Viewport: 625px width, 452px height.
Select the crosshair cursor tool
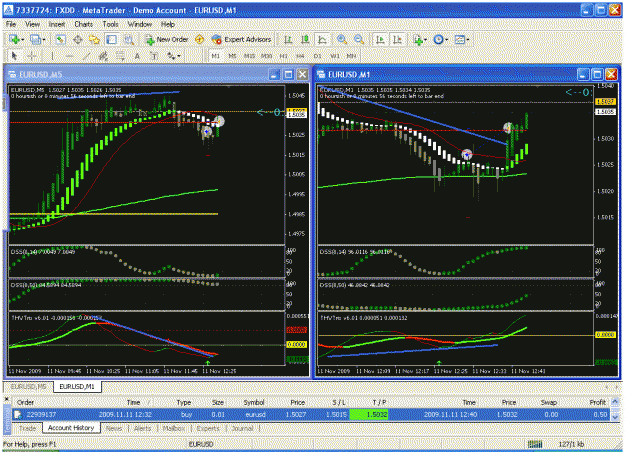(32, 56)
